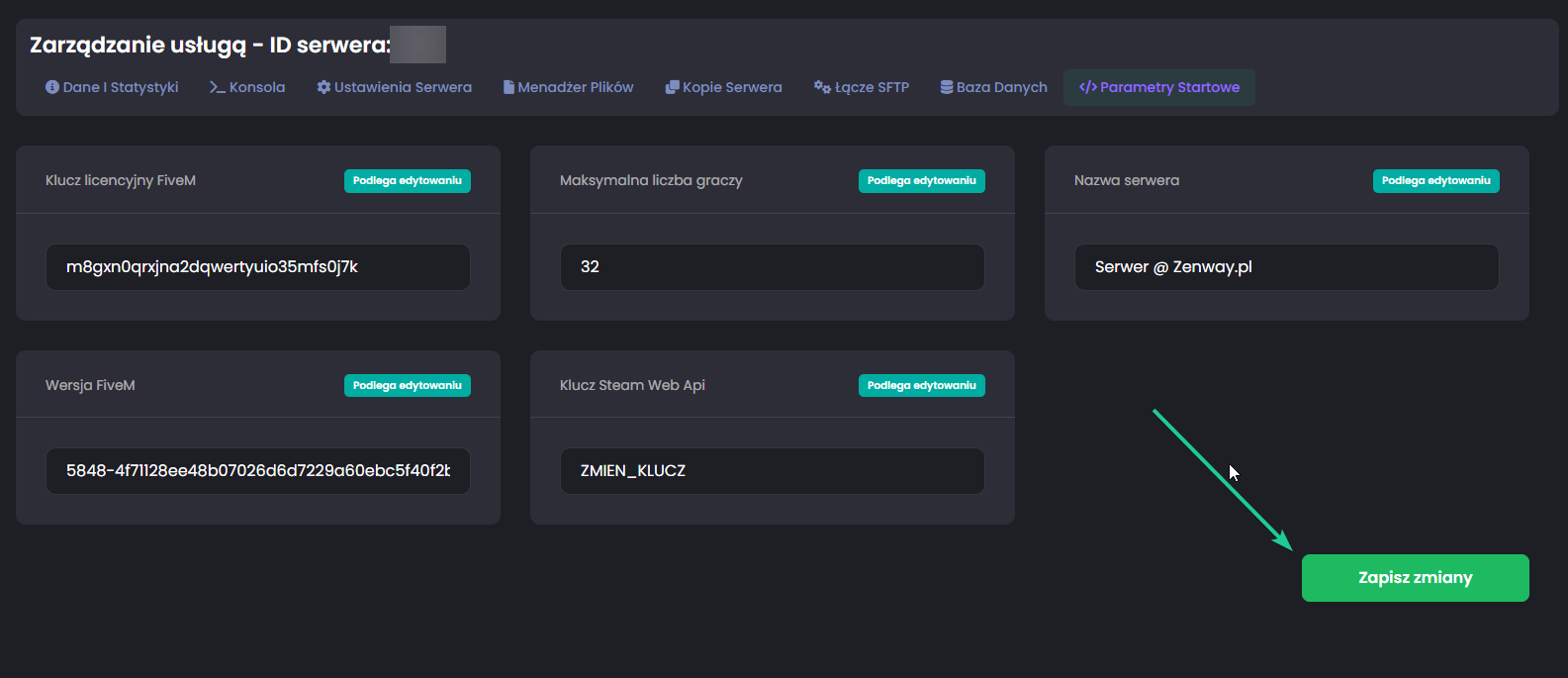This screenshot has width=1568, height=678.
Task: Switch to the Menadżer Plików tab
Action: pos(575,87)
